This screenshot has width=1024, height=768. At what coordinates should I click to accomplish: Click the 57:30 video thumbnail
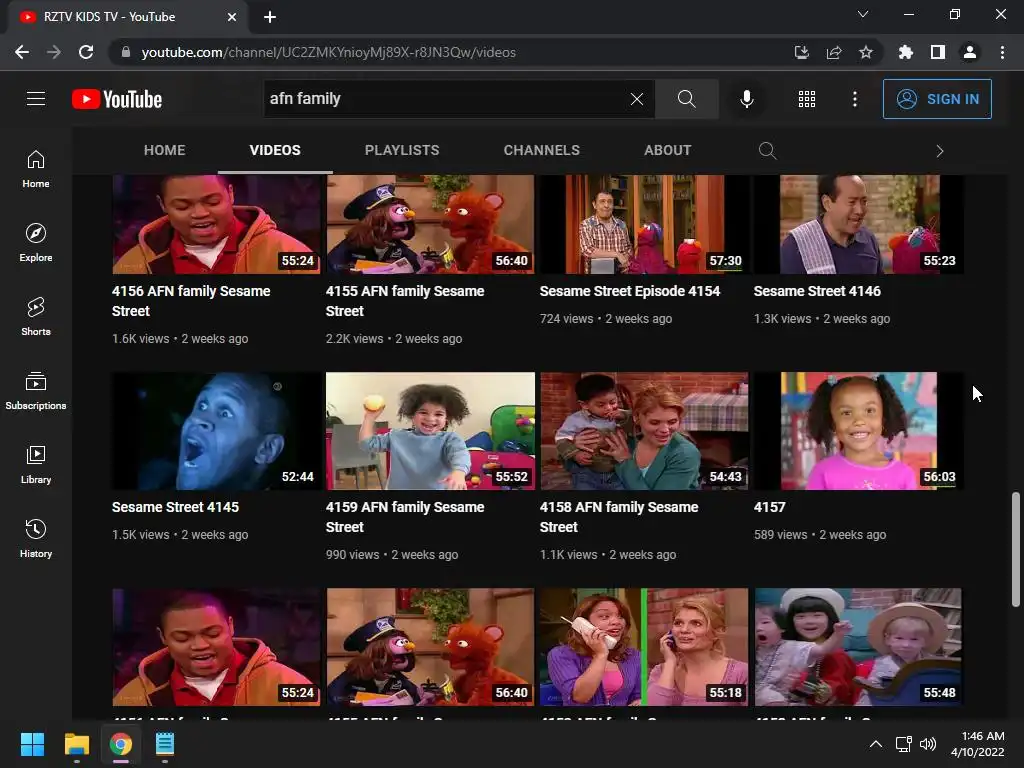[x=644, y=224]
